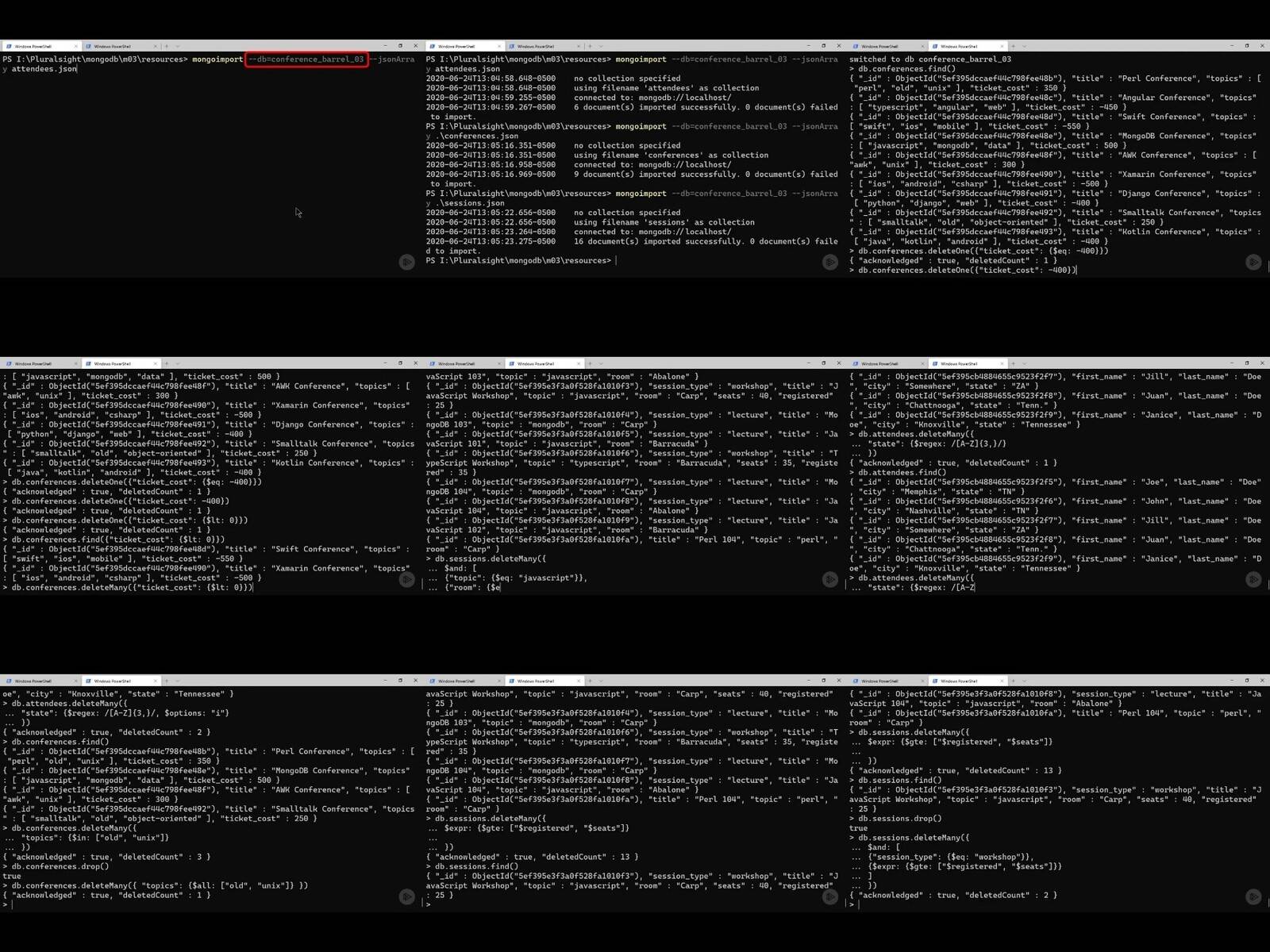The image size is (1270, 952).
Task: Click play-circle icon beside '16 document(s) imported' output
Action: pyautogui.click(x=830, y=262)
